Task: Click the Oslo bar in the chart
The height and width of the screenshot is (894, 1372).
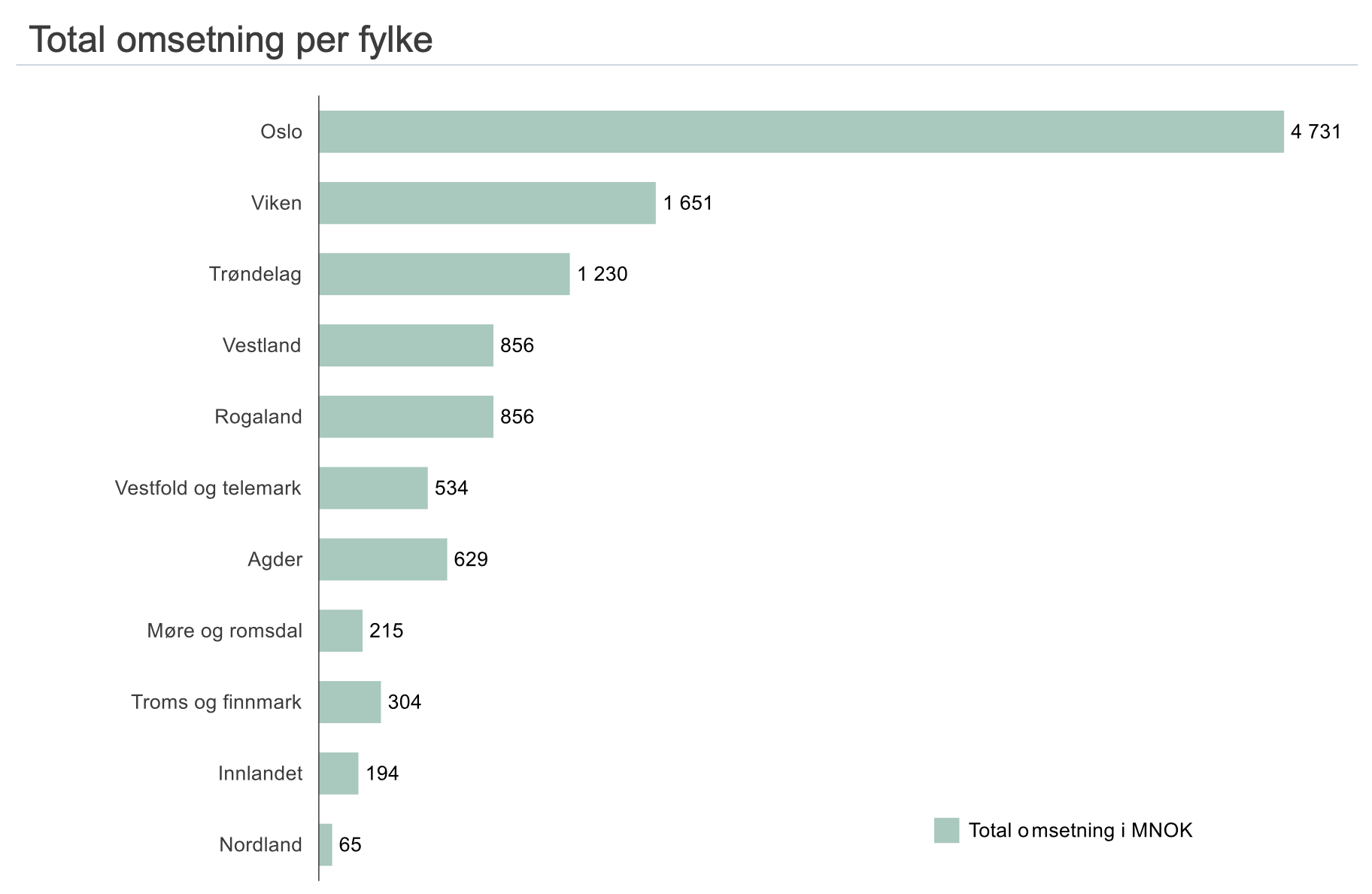Action: point(801,132)
